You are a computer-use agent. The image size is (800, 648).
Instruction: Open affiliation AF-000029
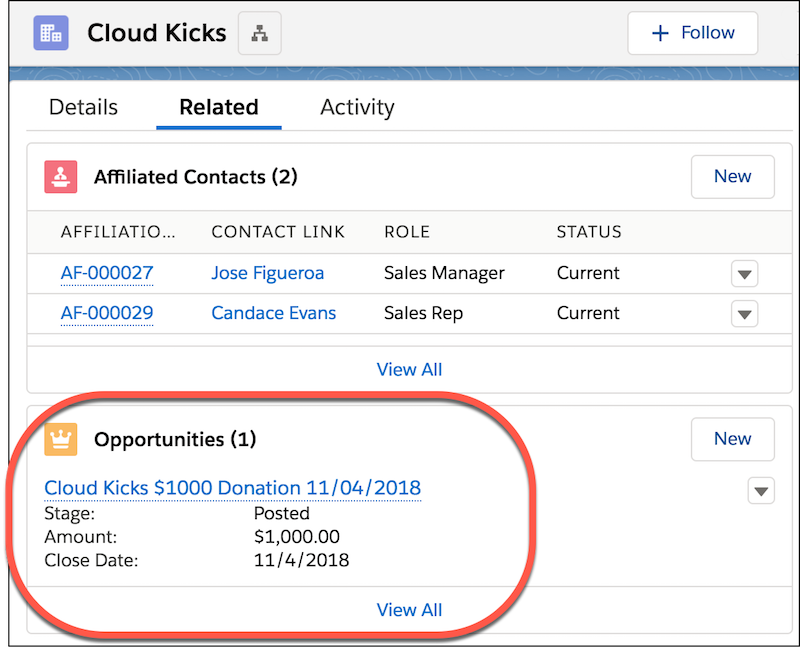tap(107, 313)
